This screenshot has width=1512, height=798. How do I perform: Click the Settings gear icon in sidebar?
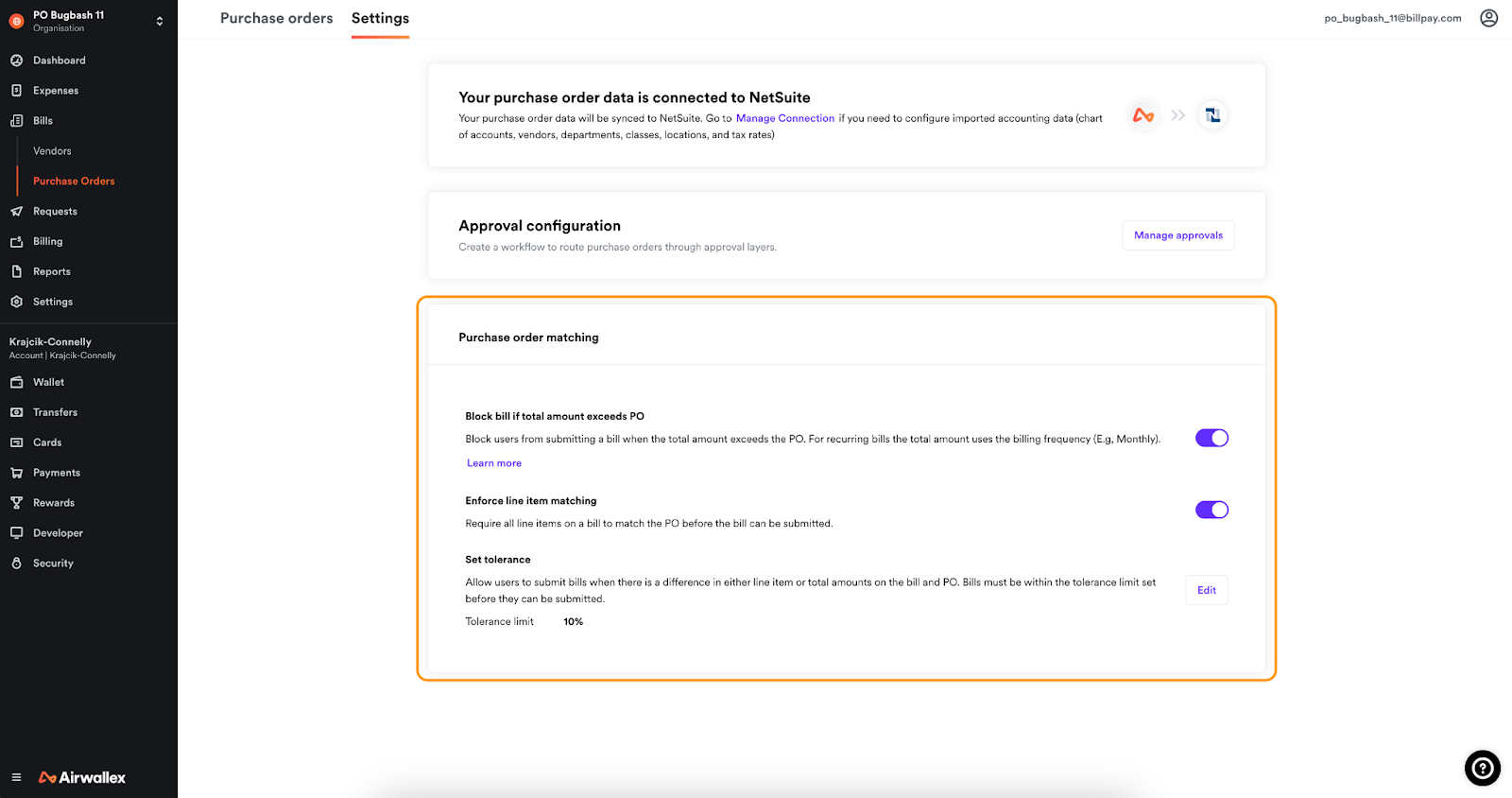(16, 303)
